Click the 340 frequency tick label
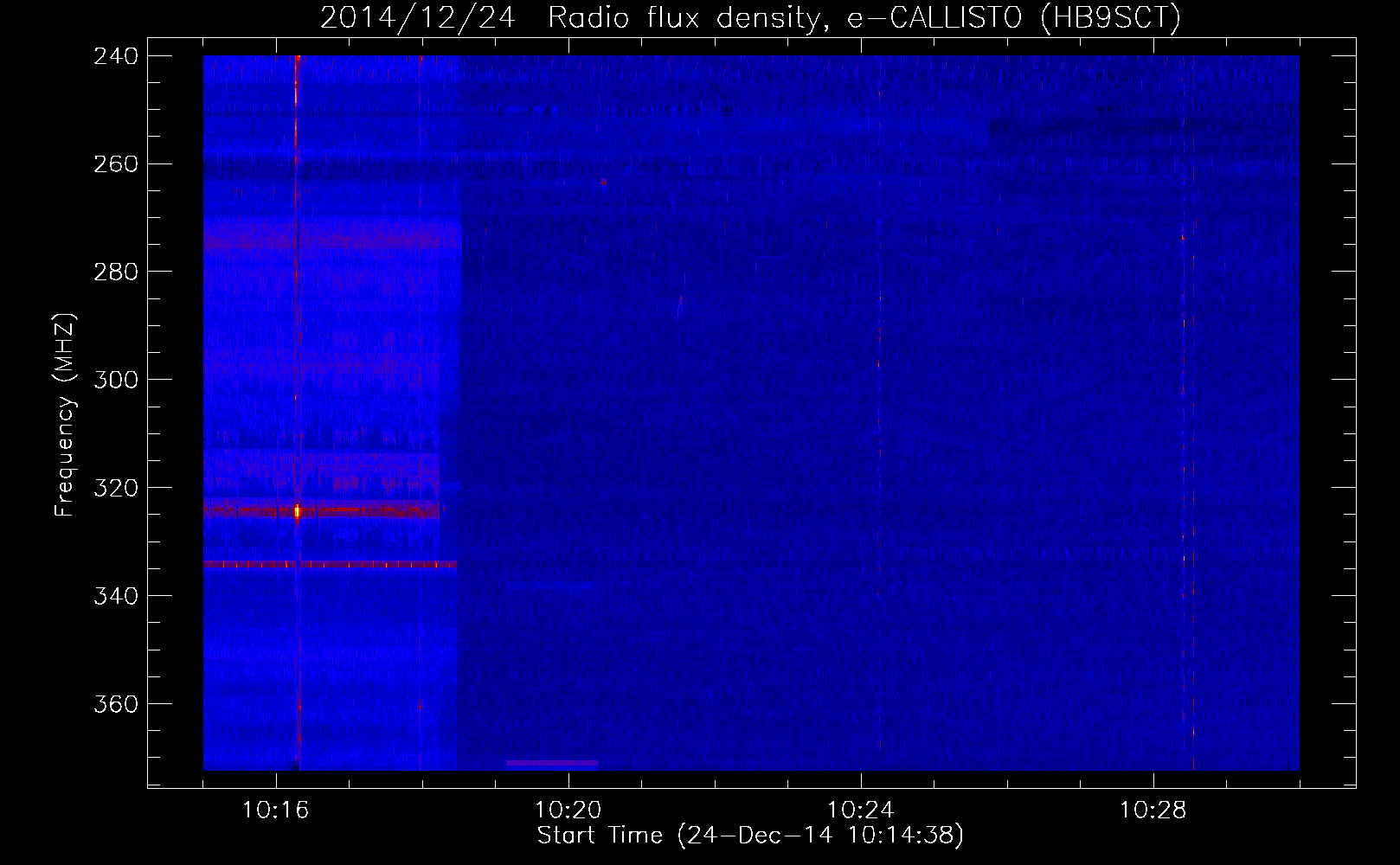The image size is (1400, 865). pos(115,597)
